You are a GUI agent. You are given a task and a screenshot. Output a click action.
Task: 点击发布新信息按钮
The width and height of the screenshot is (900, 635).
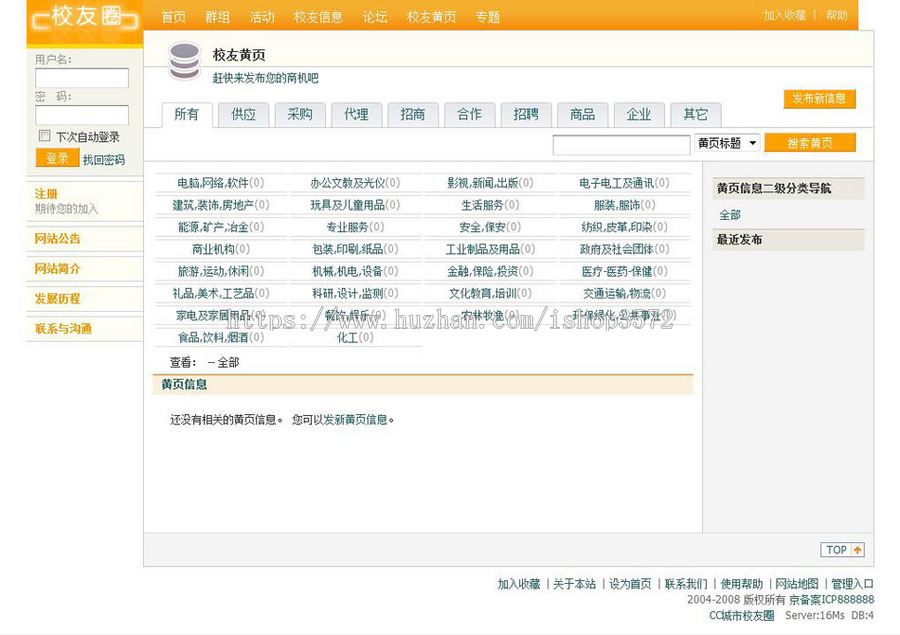point(818,99)
